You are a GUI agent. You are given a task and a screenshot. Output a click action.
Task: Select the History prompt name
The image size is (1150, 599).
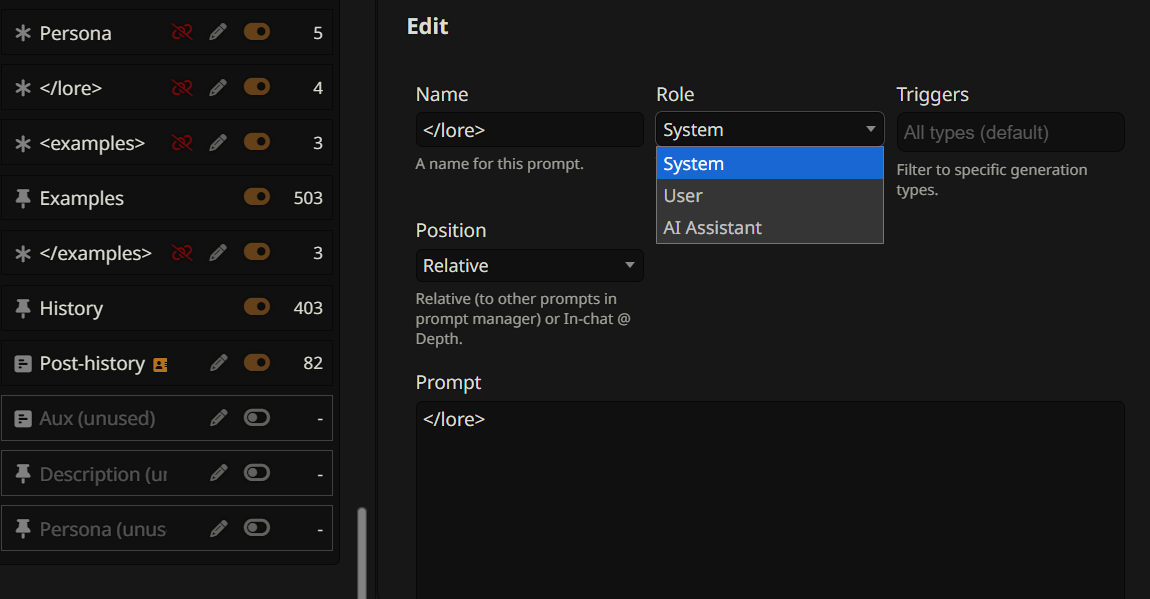tap(71, 308)
